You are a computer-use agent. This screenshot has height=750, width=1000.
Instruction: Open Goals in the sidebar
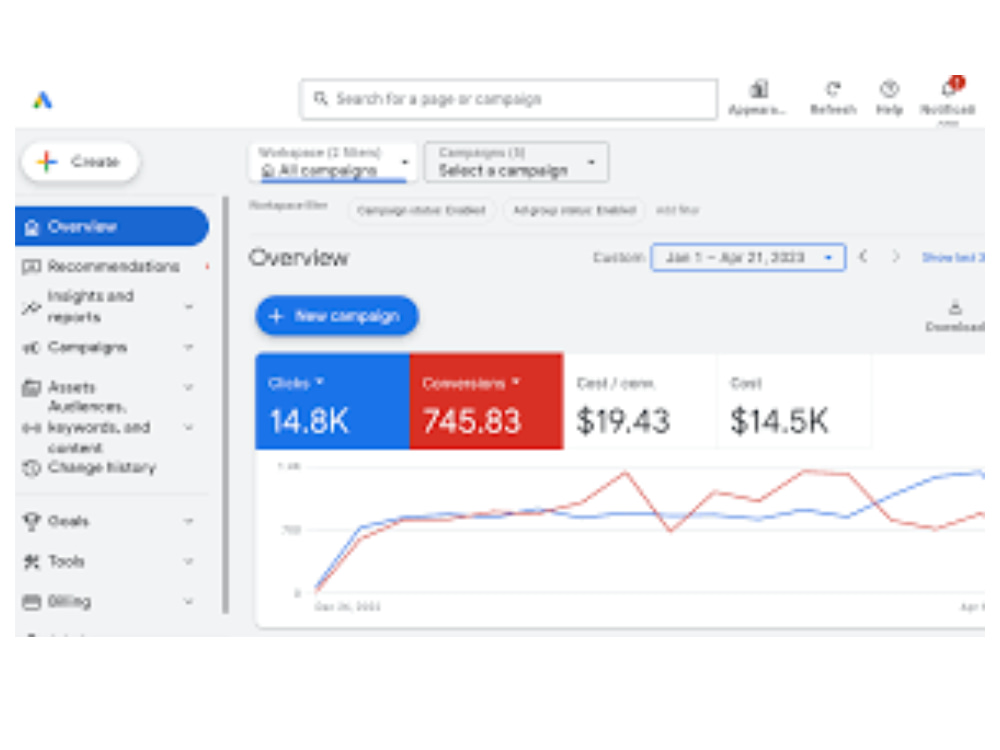tap(69, 522)
